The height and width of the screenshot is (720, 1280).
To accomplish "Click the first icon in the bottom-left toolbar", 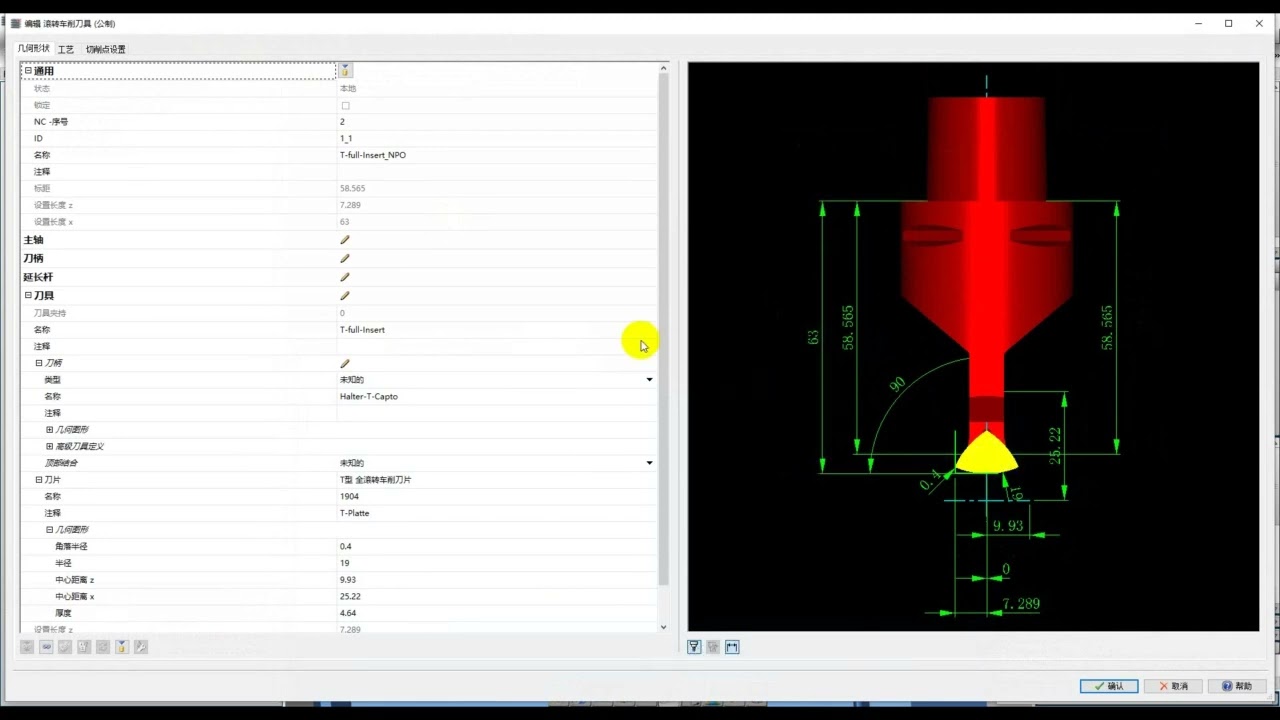I will tap(27, 647).
